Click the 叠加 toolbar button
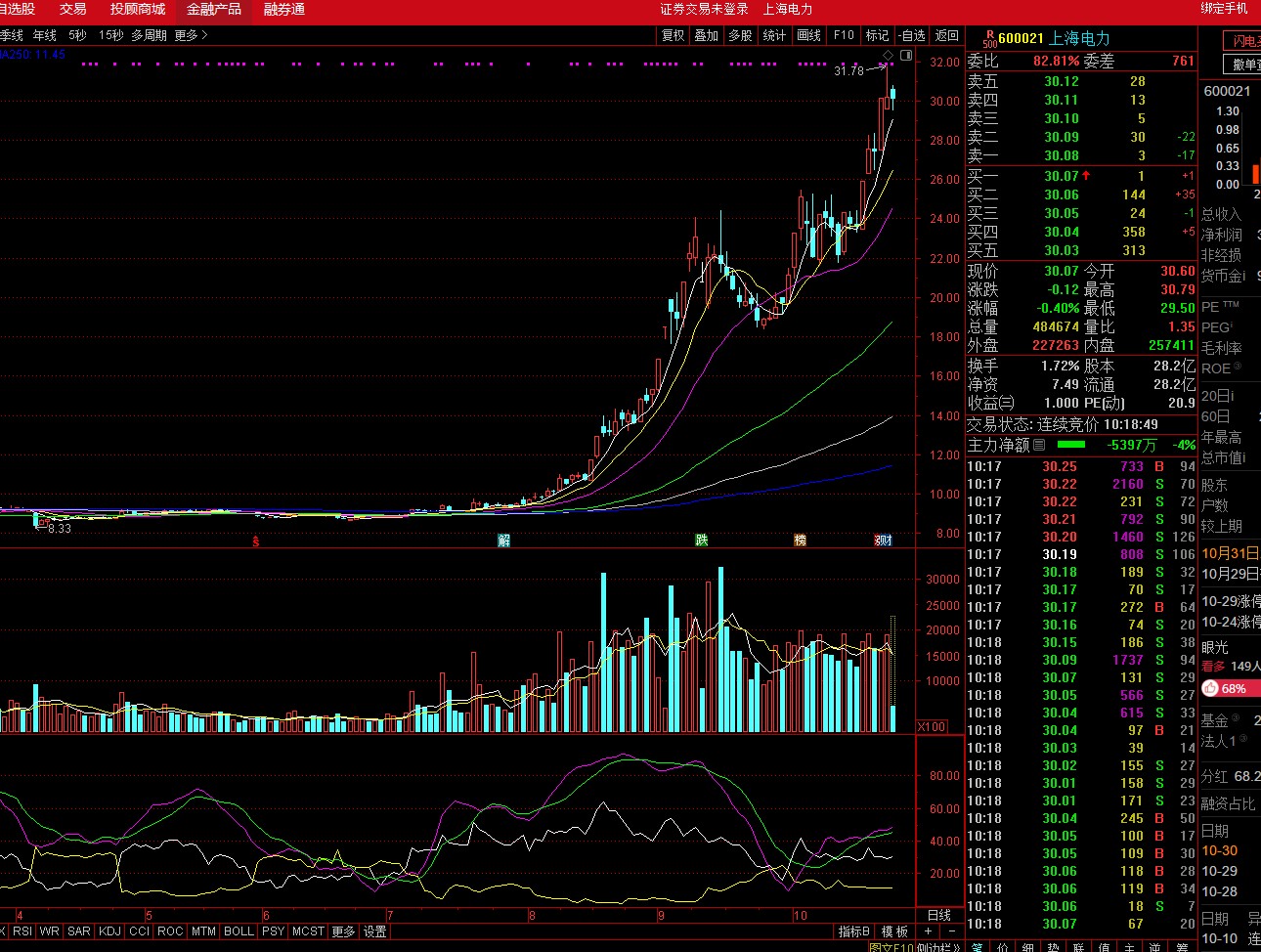Image resolution: width=1261 pixels, height=952 pixels. [x=707, y=35]
